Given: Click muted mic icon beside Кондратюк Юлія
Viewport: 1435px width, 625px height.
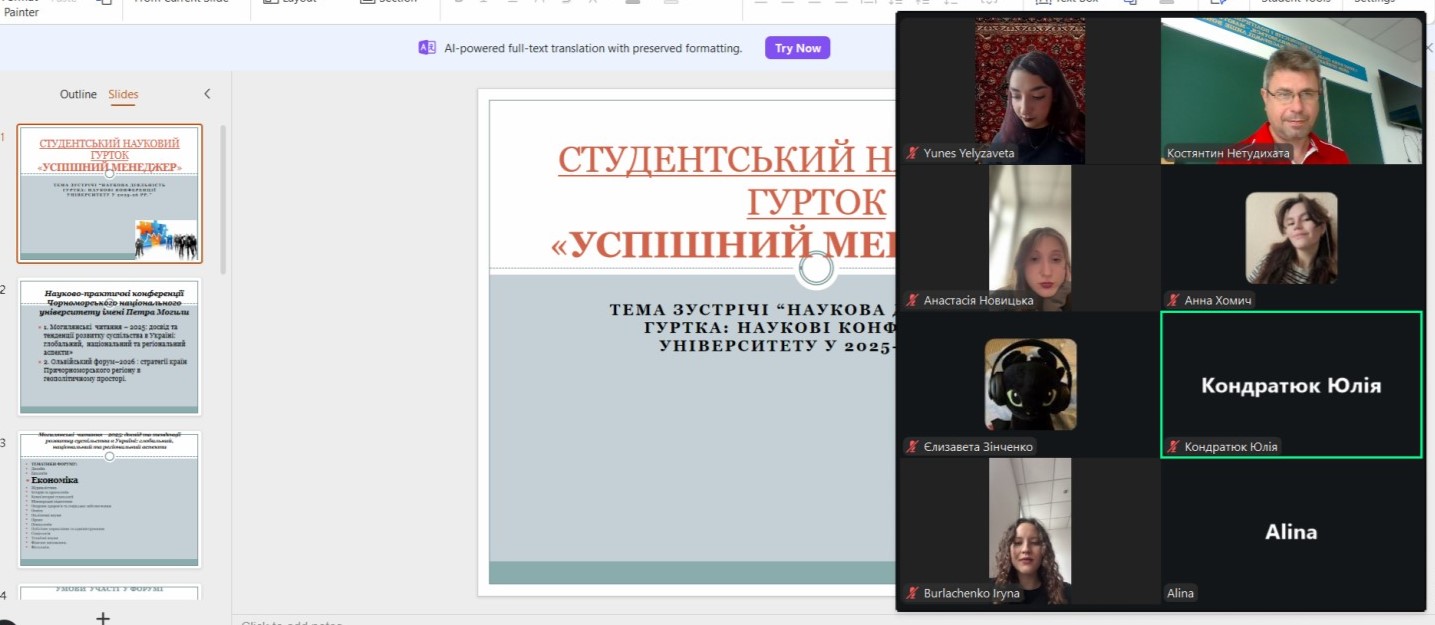Looking at the screenshot, I should point(1173,447).
